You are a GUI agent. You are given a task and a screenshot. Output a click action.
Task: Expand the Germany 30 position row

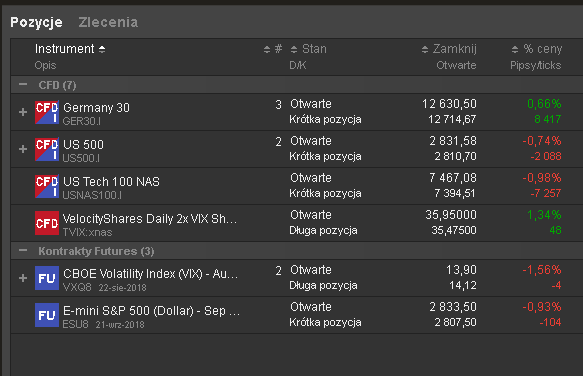(23, 112)
